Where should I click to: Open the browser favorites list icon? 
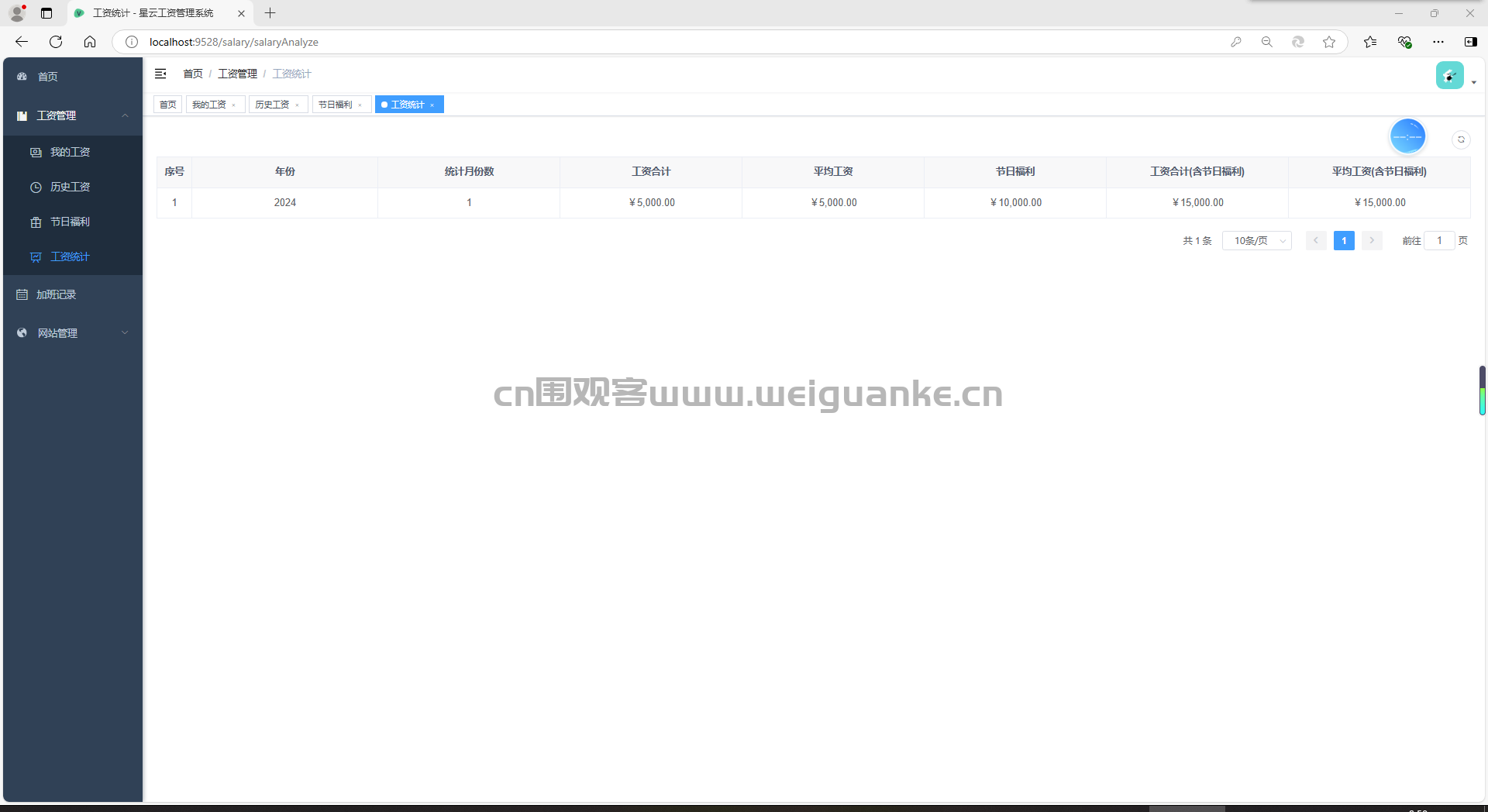1370,42
